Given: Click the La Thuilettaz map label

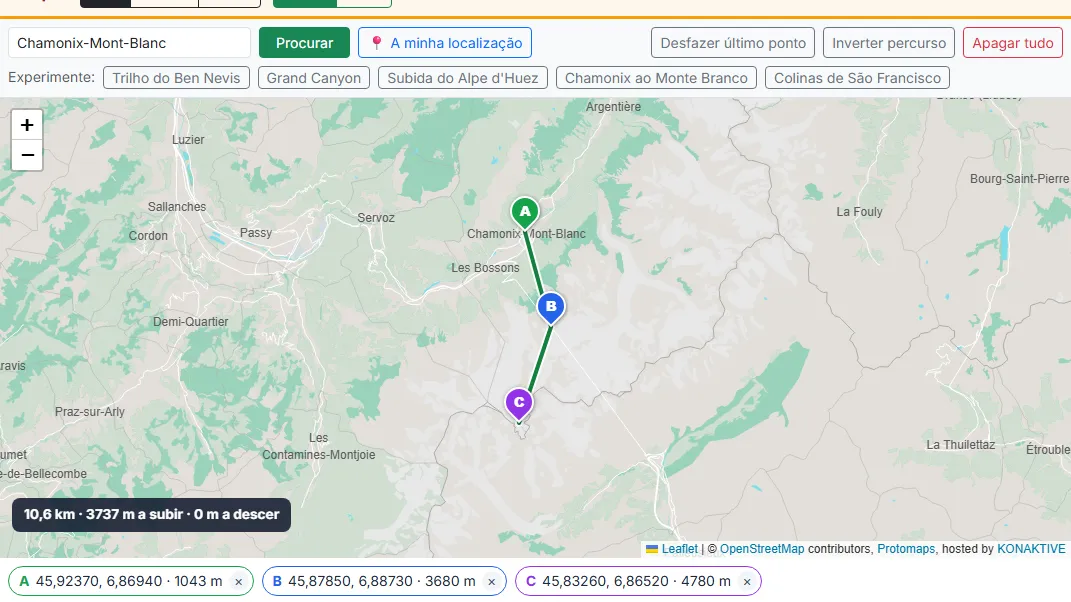Looking at the screenshot, I should [x=960, y=445].
